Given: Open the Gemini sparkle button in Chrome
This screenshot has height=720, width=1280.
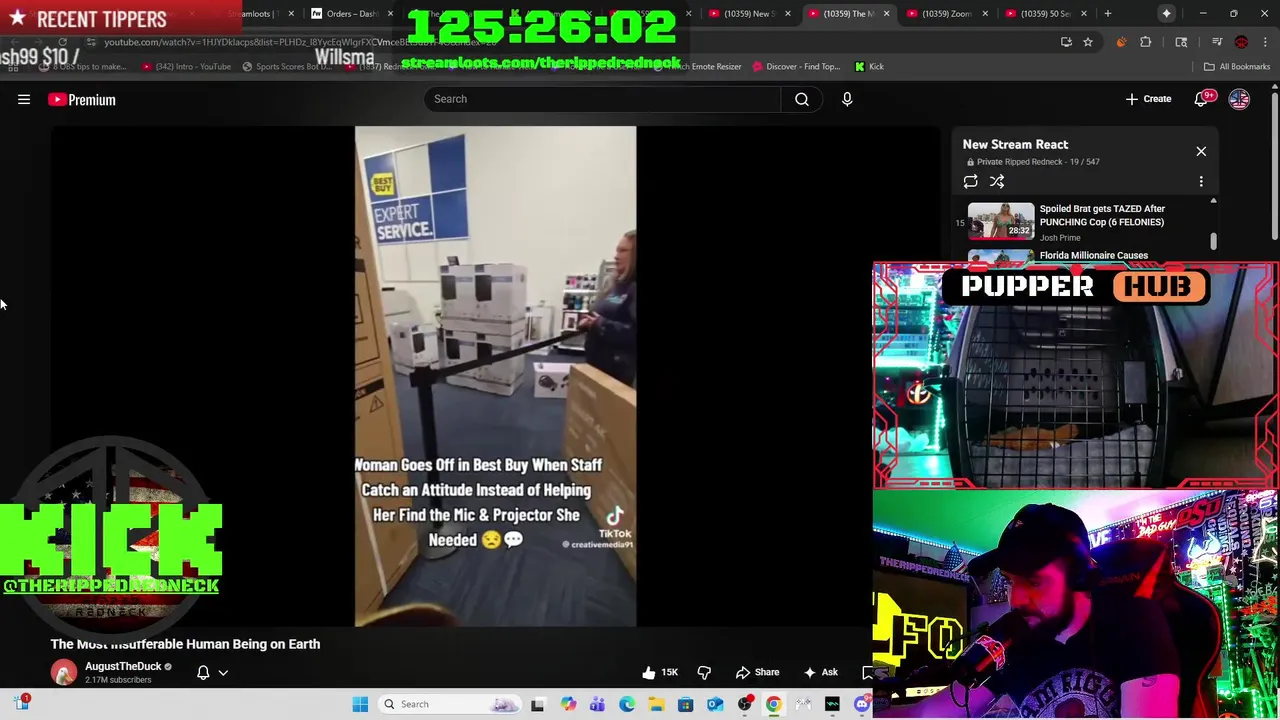Looking at the screenshot, I should click(1166, 13).
